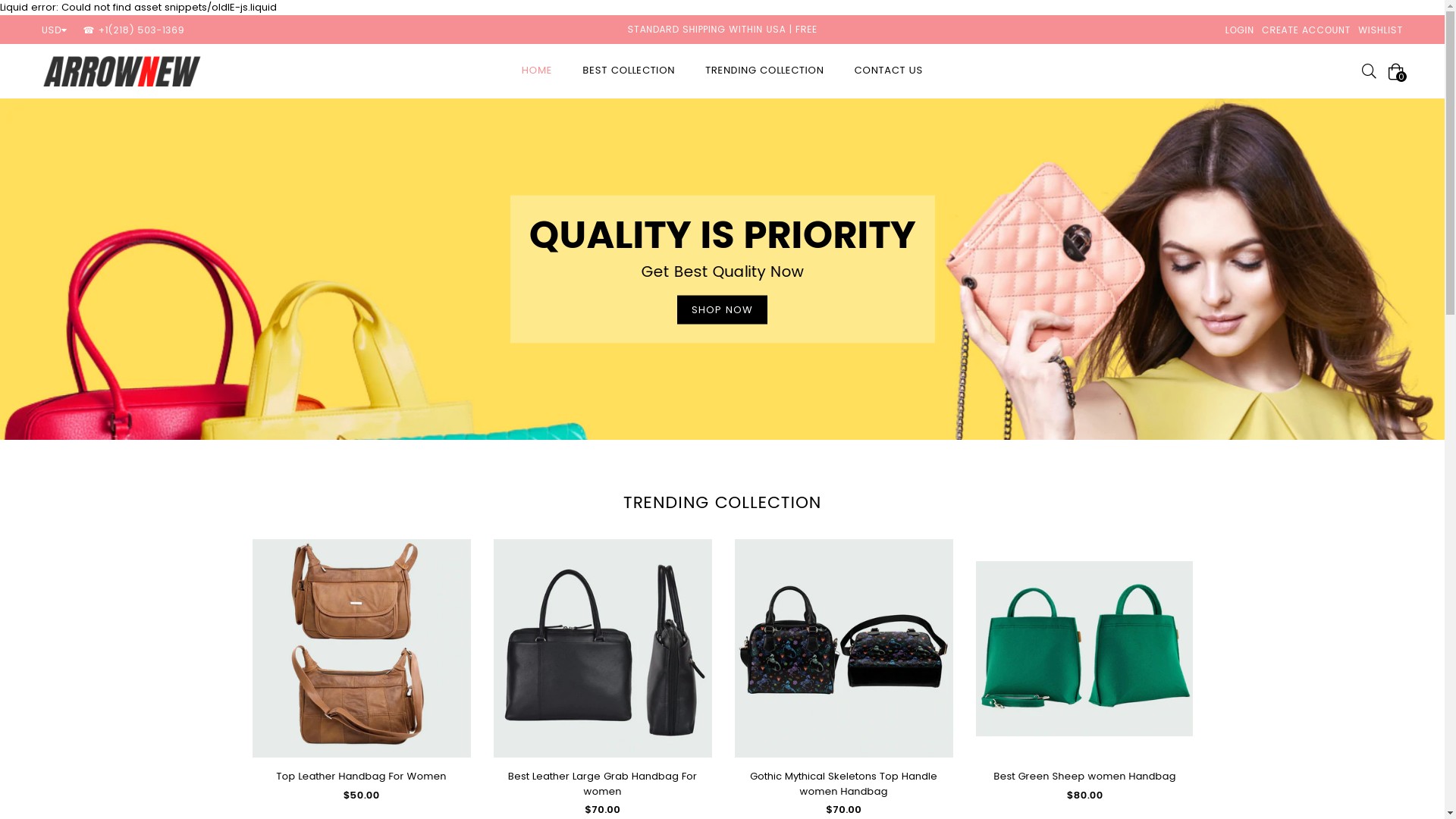Image resolution: width=1456 pixels, height=819 pixels.
Task: Open the Home menu item
Action: pos(537,71)
